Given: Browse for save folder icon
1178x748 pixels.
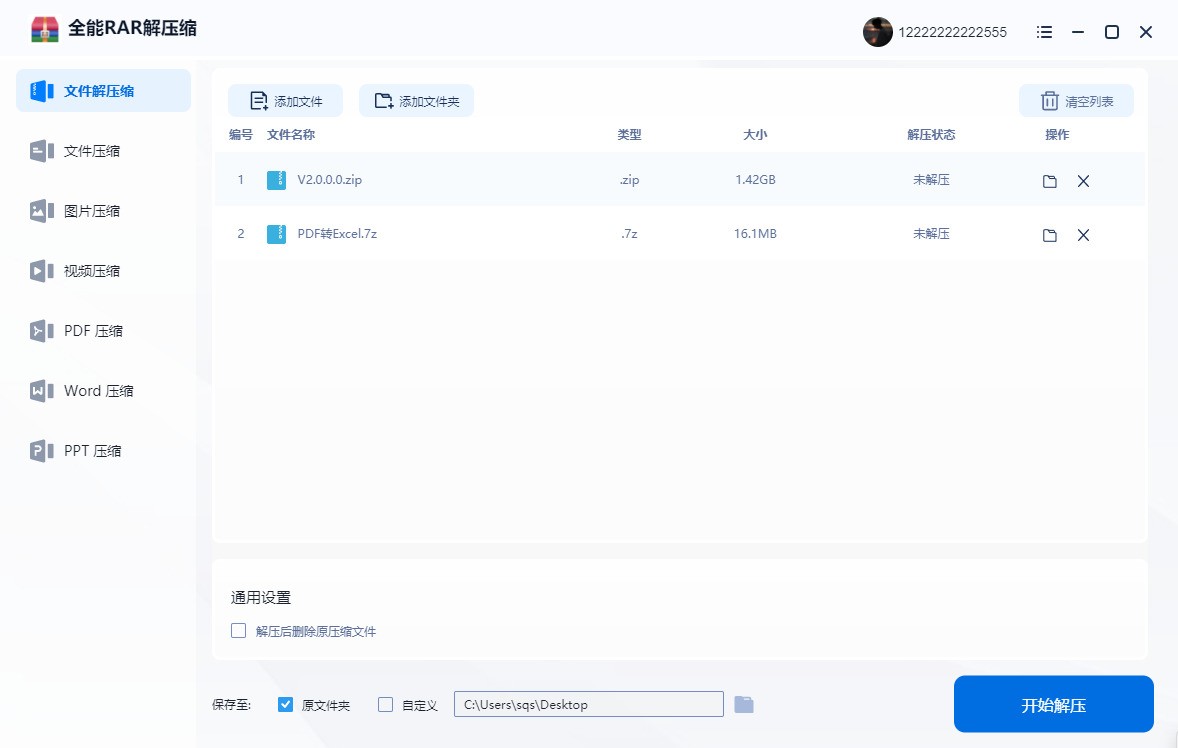Looking at the screenshot, I should [743, 705].
